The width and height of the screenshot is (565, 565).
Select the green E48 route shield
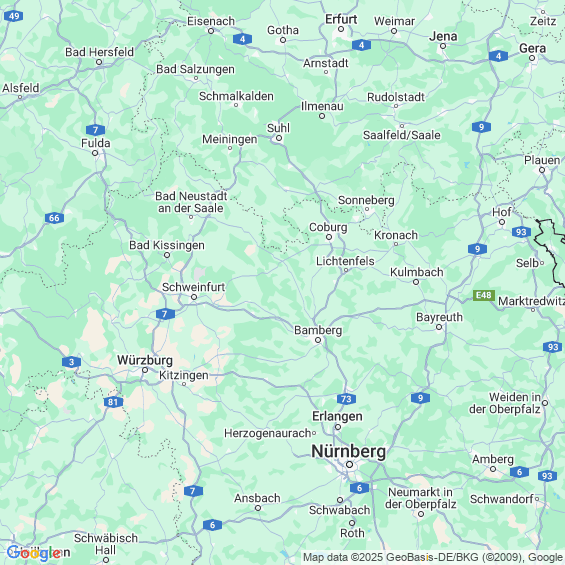tap(484, 295)
